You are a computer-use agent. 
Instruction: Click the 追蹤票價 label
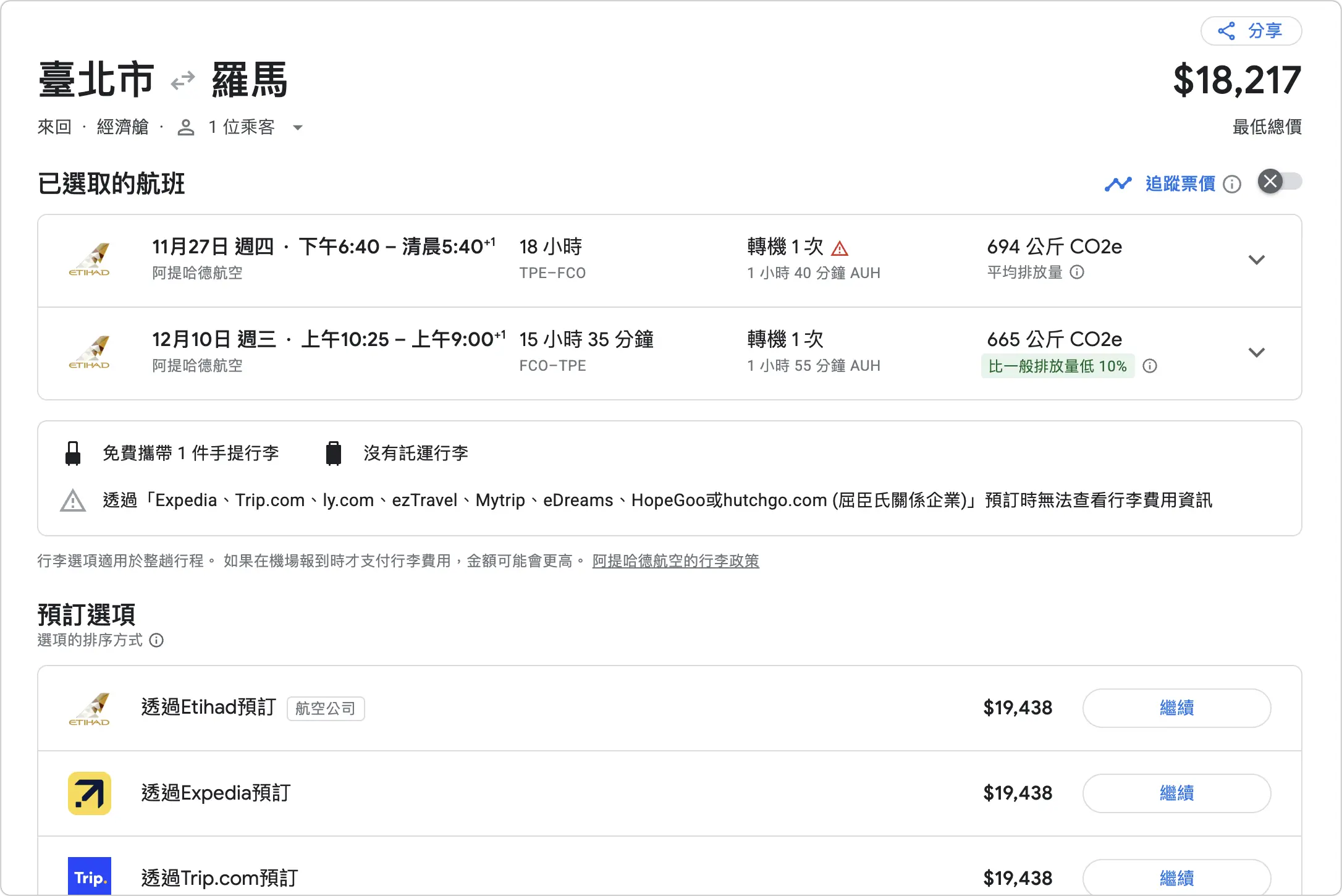1180,184
